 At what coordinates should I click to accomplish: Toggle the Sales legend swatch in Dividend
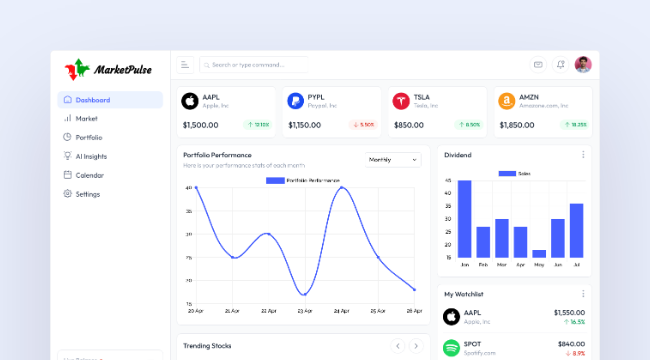(x=507, y=173)
